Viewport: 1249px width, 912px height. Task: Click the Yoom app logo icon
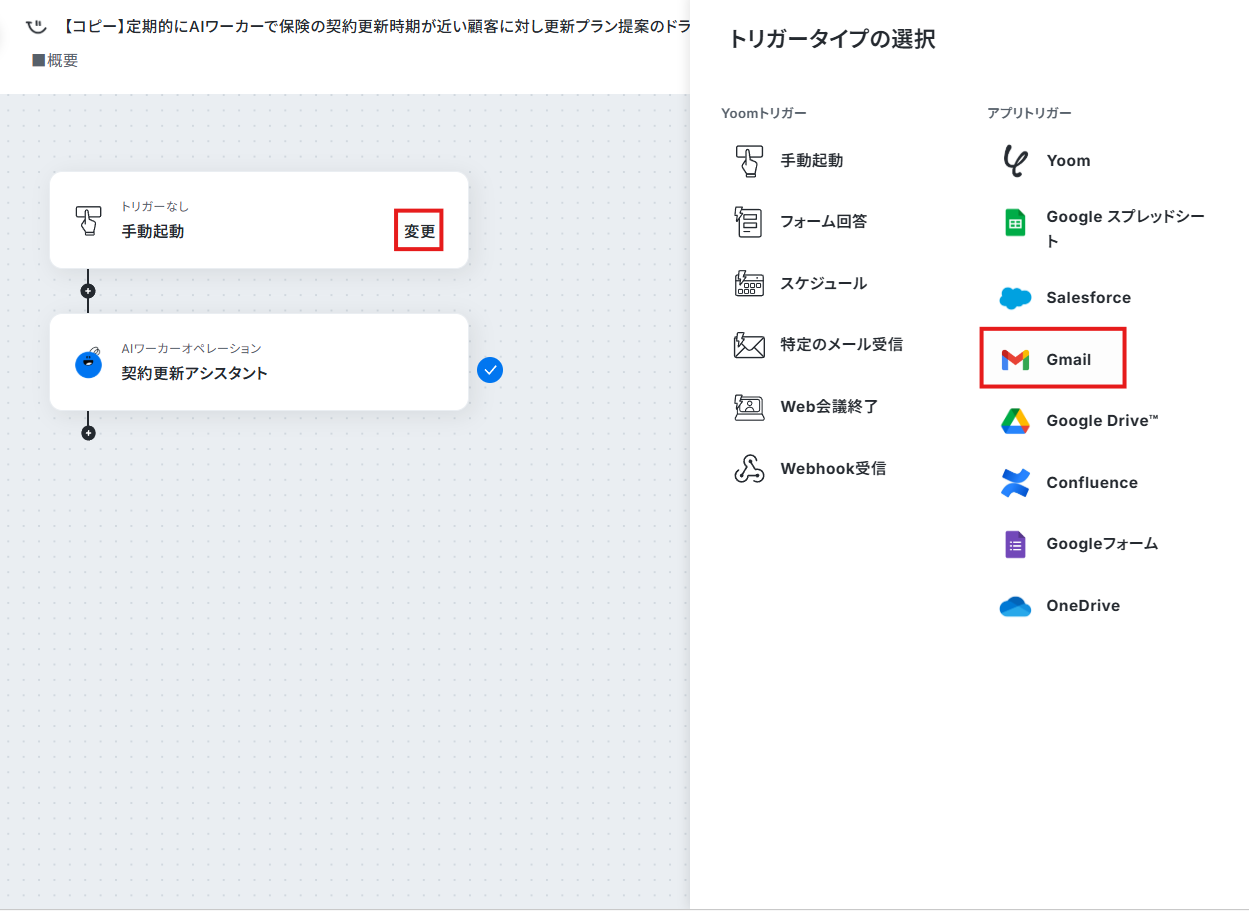click(1015, 160)
